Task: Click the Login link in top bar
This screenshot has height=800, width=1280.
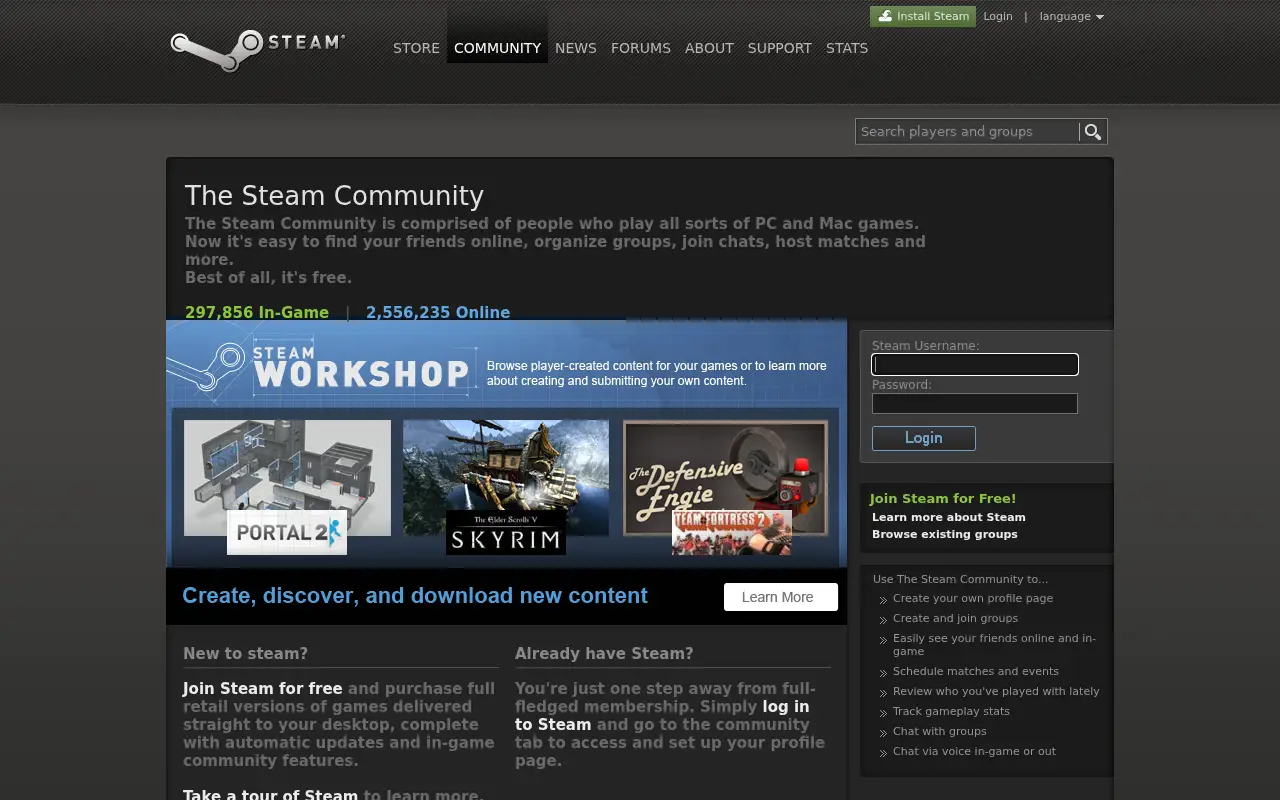Action: pos(998,16)
